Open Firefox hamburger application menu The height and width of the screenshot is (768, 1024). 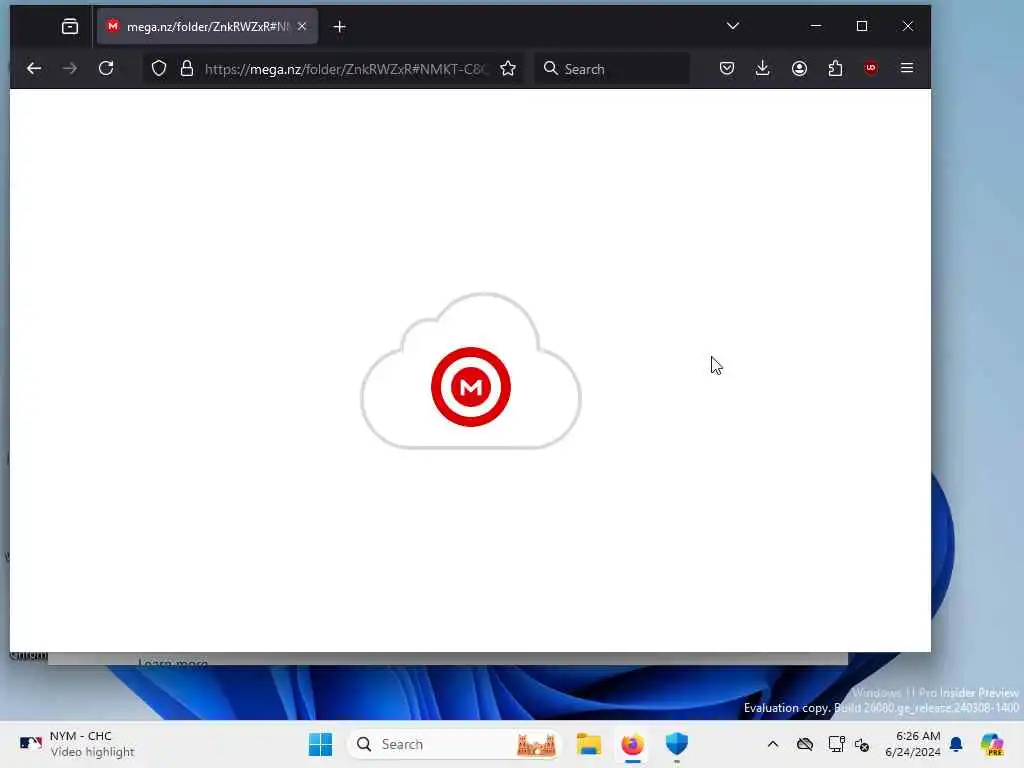[907, 68]
